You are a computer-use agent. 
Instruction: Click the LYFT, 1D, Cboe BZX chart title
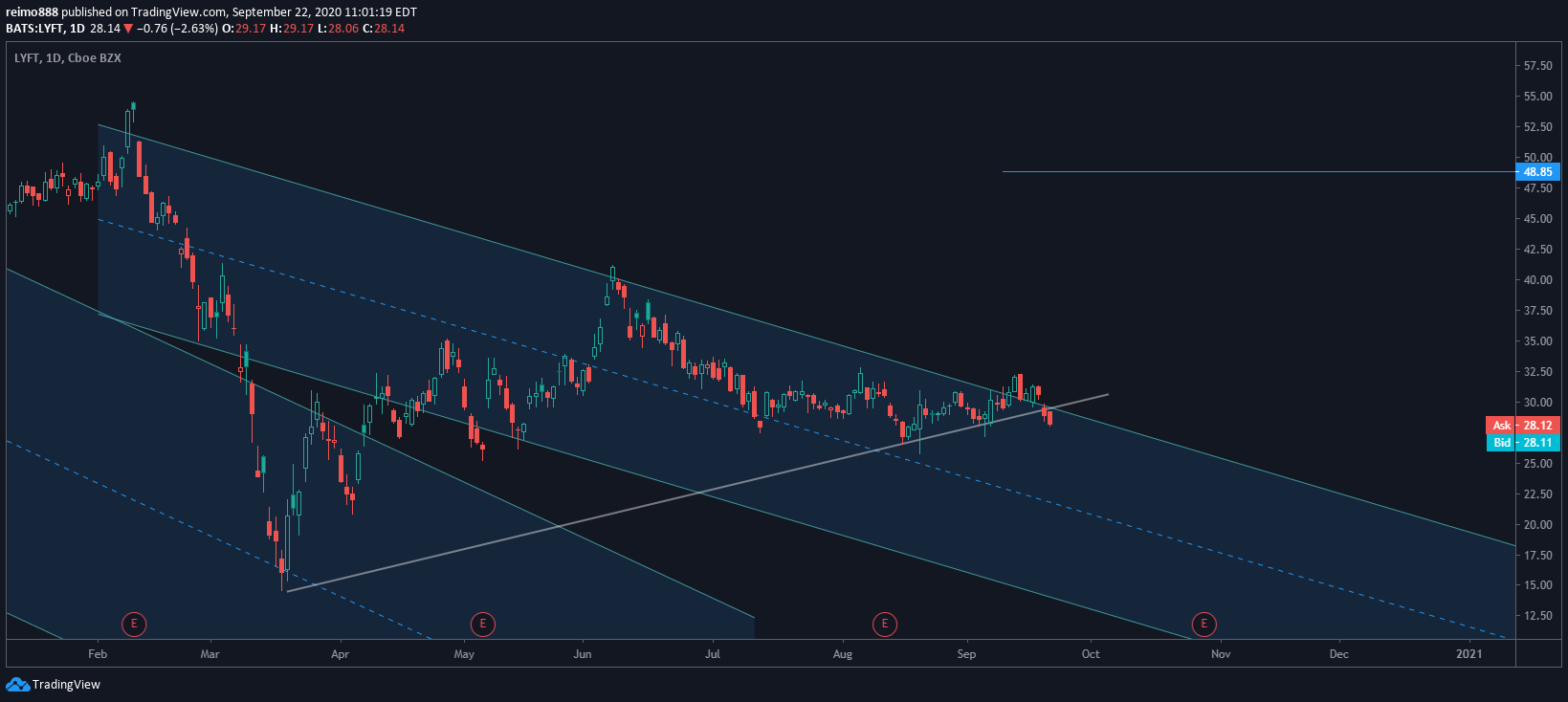[x=68, y=58]
